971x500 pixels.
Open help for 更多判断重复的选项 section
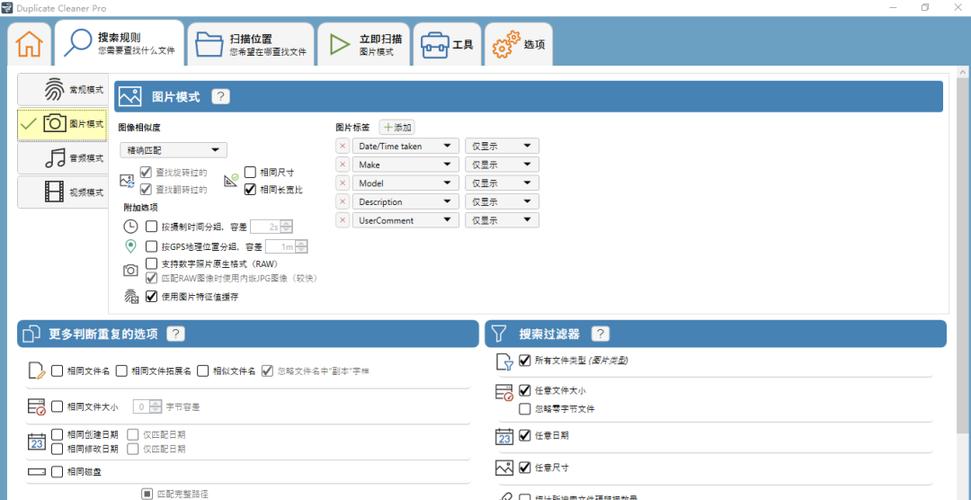(x=176, y=334)
